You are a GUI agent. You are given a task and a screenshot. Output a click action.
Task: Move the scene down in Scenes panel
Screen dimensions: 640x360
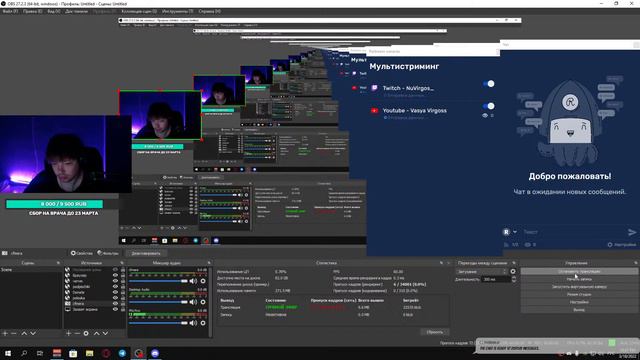tap(33, 333)
